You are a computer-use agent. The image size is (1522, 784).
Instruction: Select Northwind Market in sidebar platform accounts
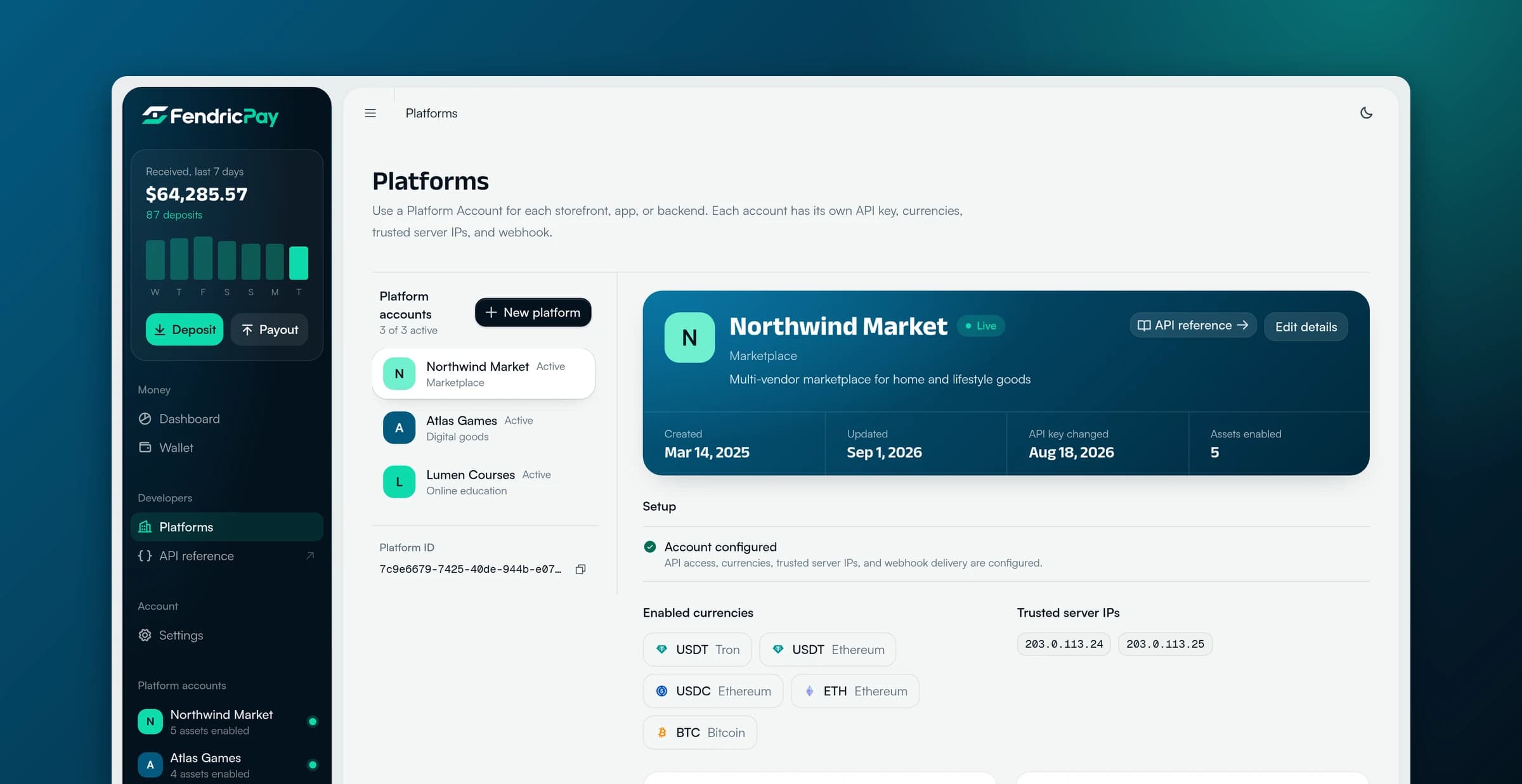pyautogui.click(x=227, y=721)
